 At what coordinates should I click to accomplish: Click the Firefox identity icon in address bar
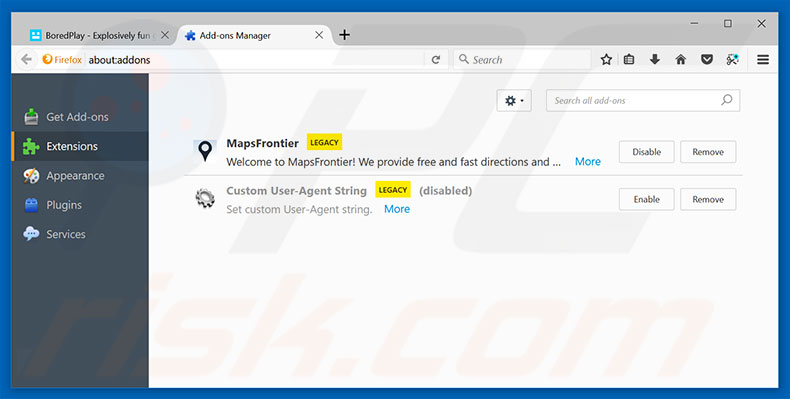[62, 59]
